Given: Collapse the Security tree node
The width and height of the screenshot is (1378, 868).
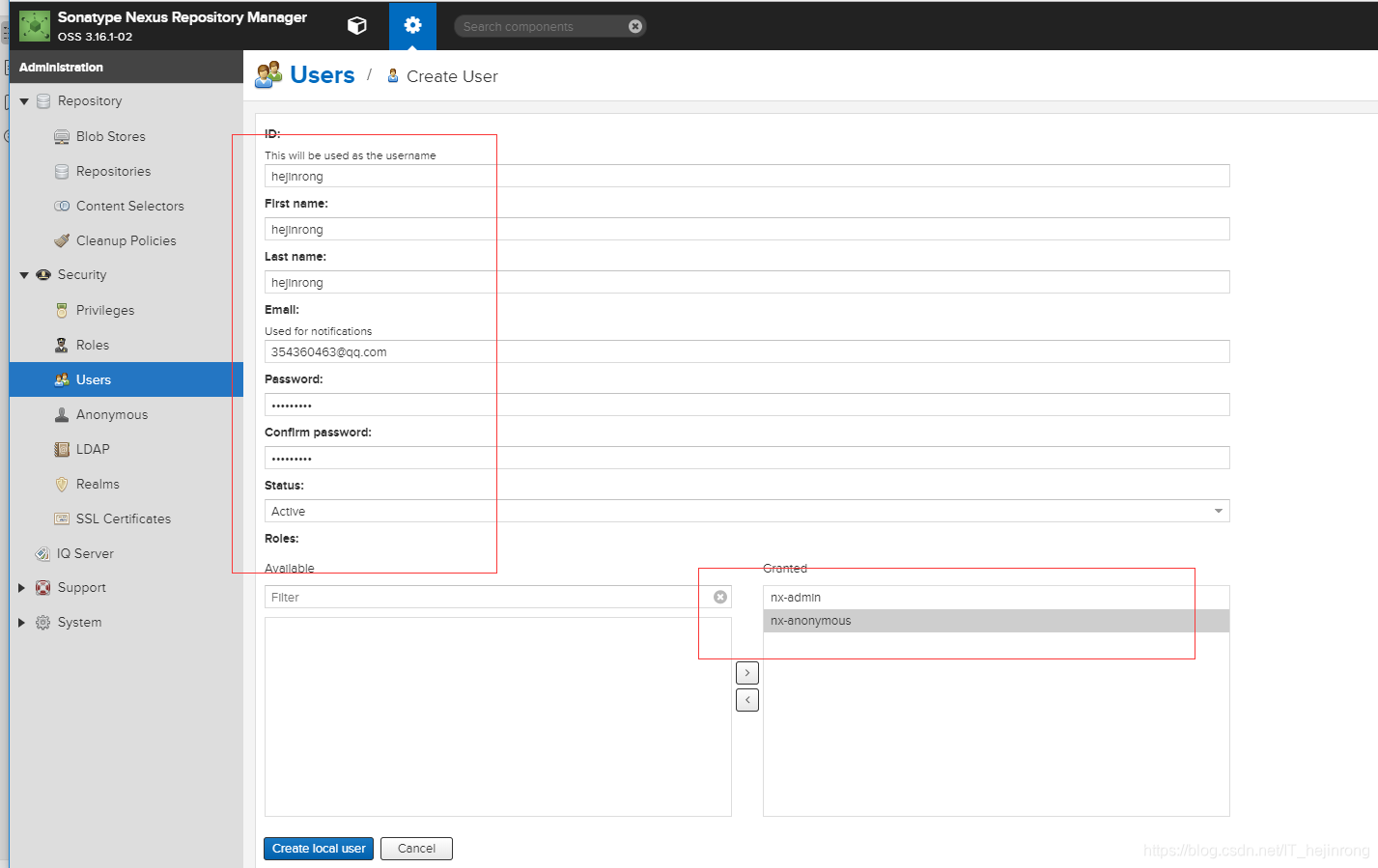Looking at the screenshot, I should click(x=24, y=275).
